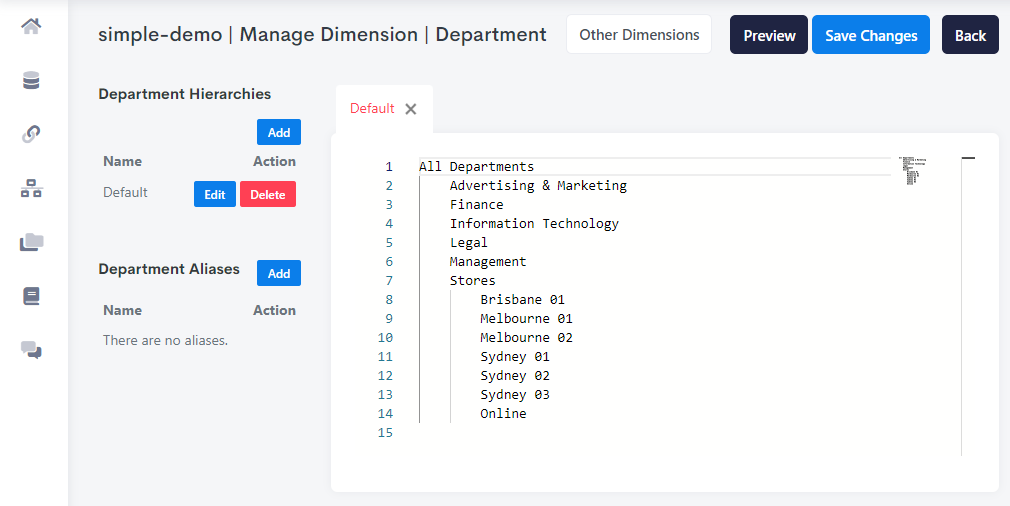
Task: Click the 'There are no aliases.' text
Action: [166, 341]
